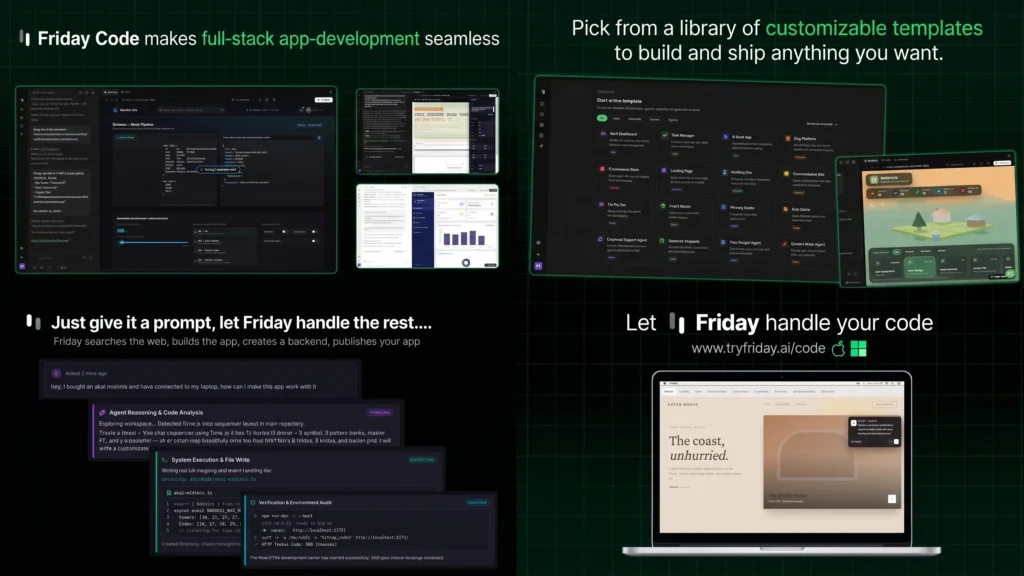Click the white square button on the arch photo
Image resolution: width=1024 pixels, height=576 pixels.
click(x=892, y=499)
